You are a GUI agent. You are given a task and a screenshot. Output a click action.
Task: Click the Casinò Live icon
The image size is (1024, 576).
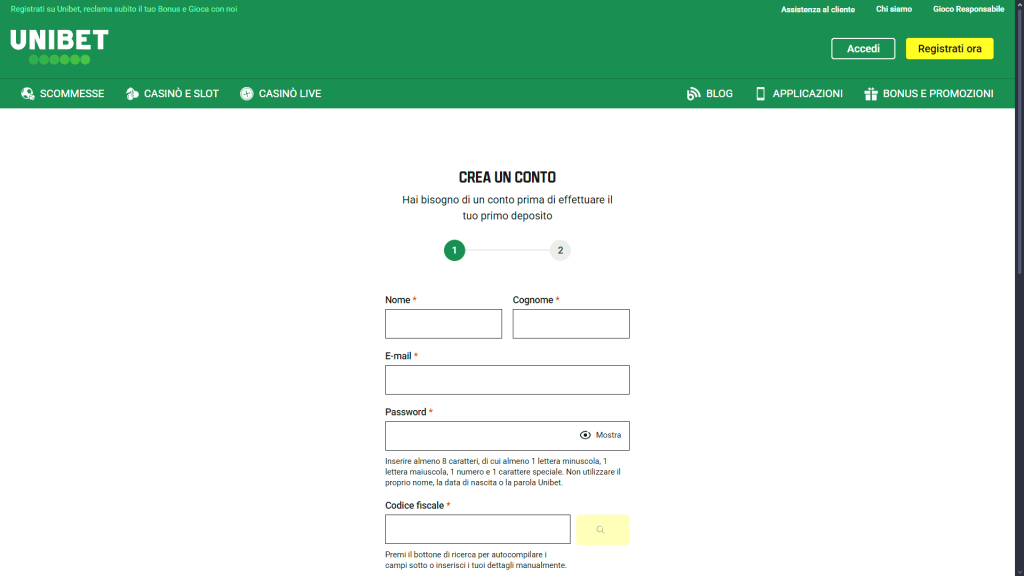coord(246,93)
